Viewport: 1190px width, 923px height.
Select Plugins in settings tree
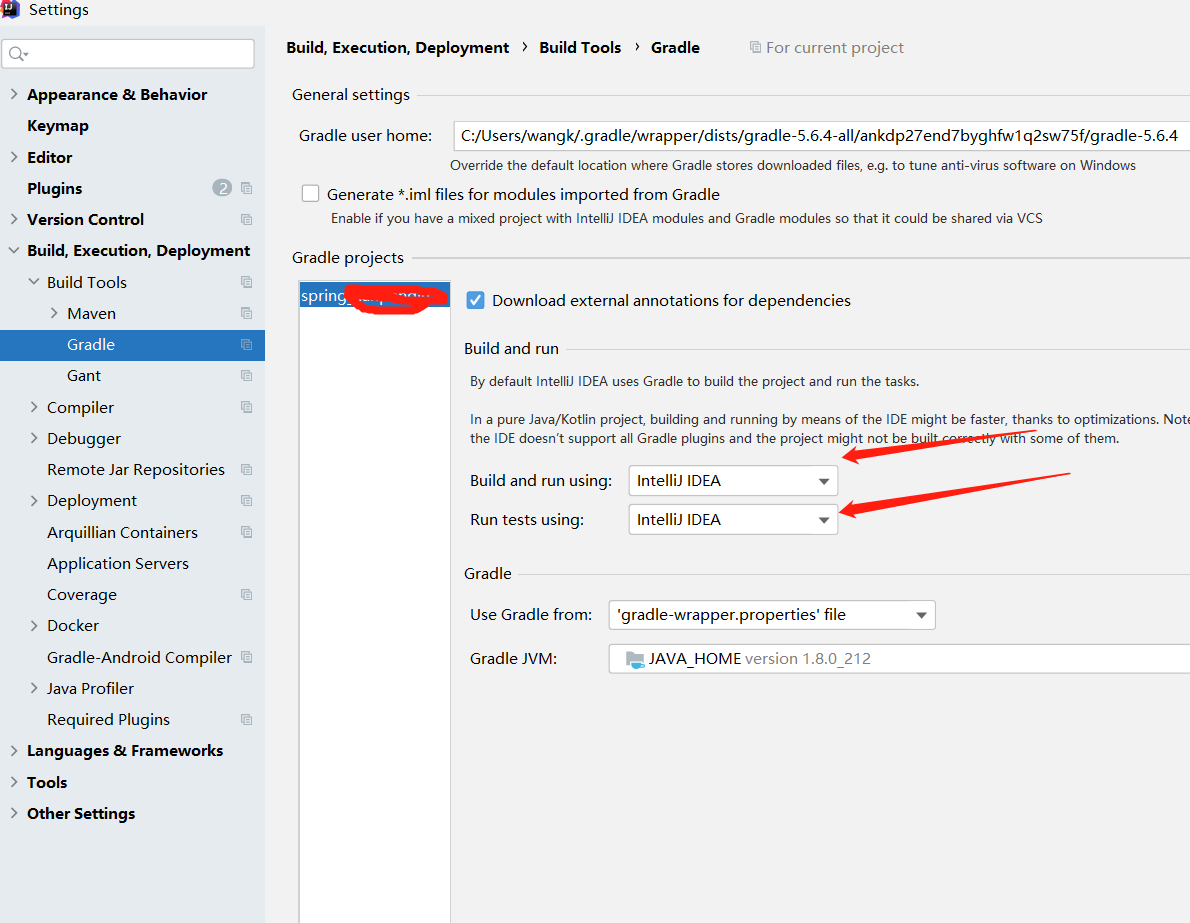pos(55,188)
